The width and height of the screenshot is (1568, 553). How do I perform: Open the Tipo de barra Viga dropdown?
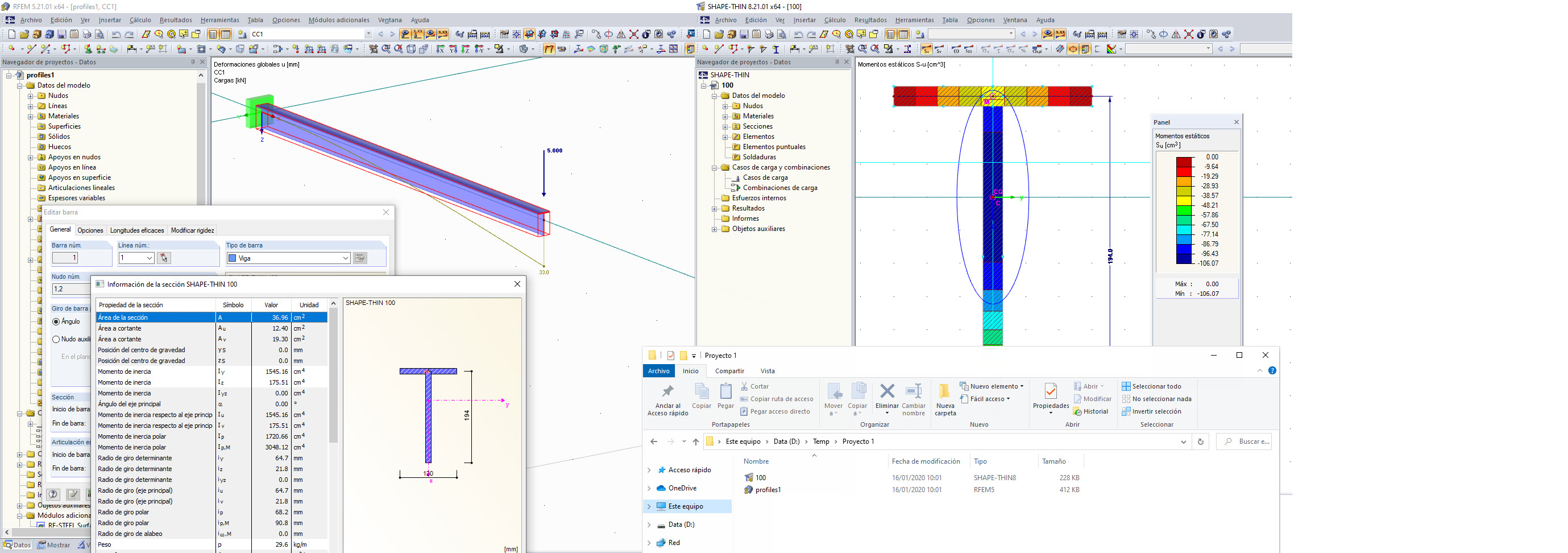coord(345,258)
